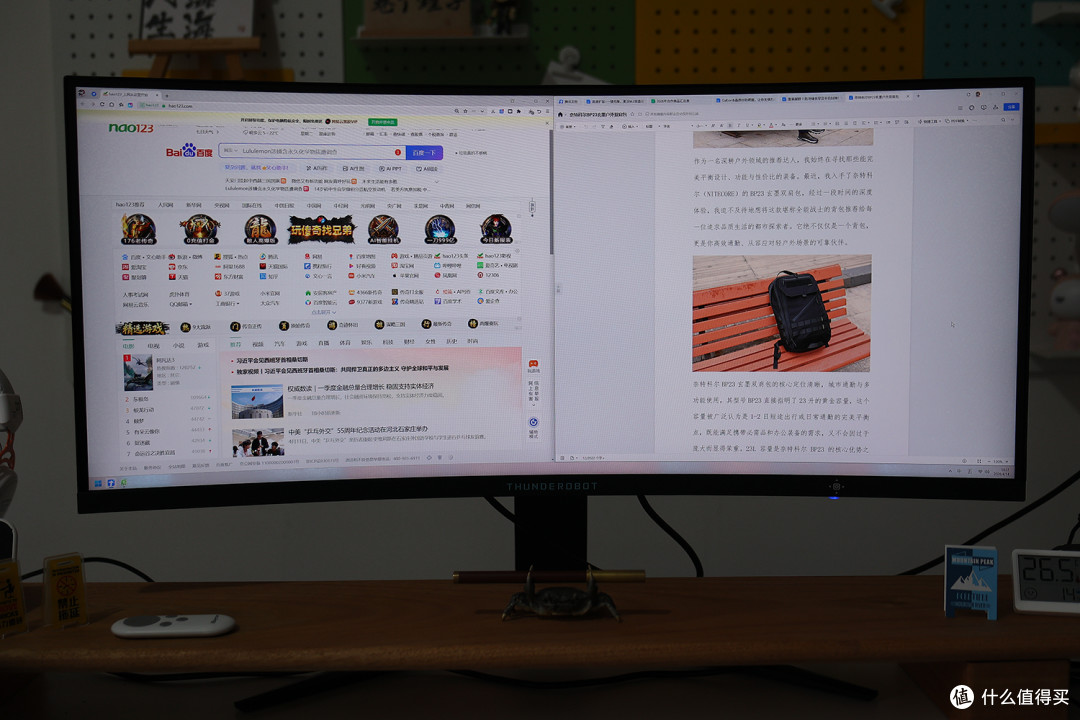Open the 腾讯文档 first tab in the editor window
This screenshot has height=720, width=1080.
tap(568, 101)
